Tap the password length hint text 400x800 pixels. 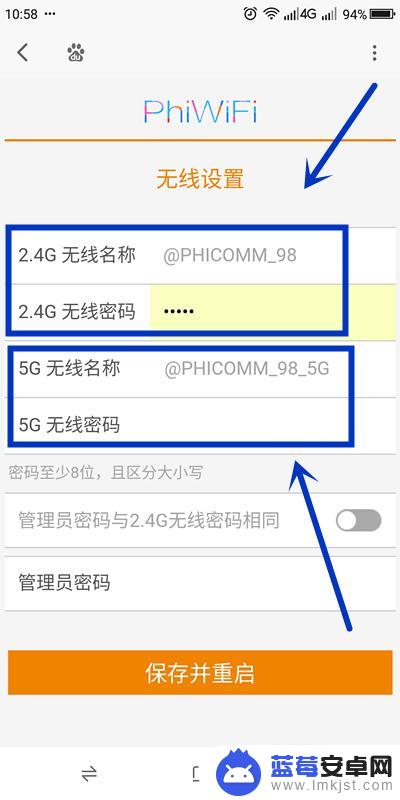106,472
